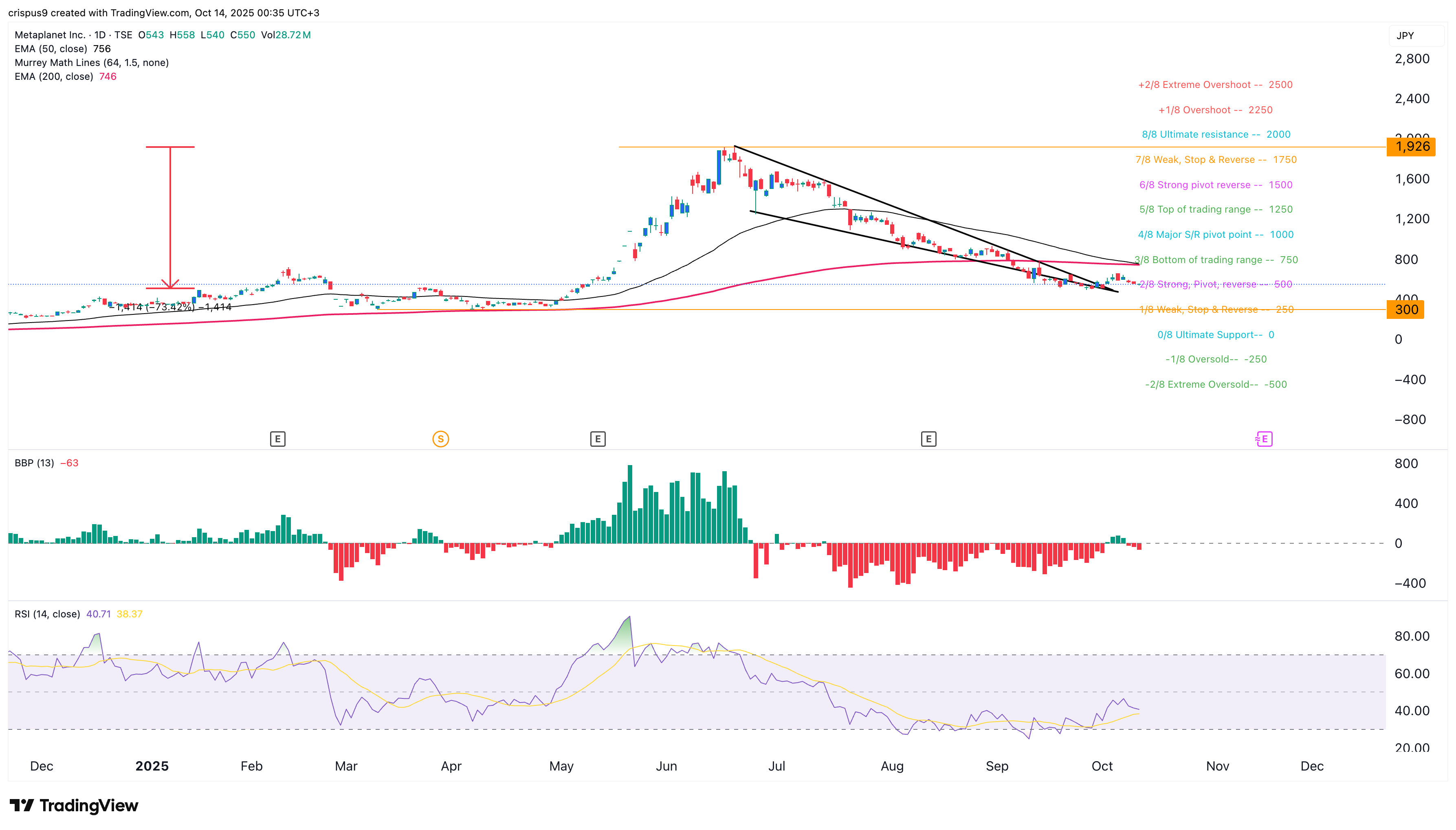Click the TradingView logo at bottom left
Screen dimensions: 1456x830
[74, 806]
